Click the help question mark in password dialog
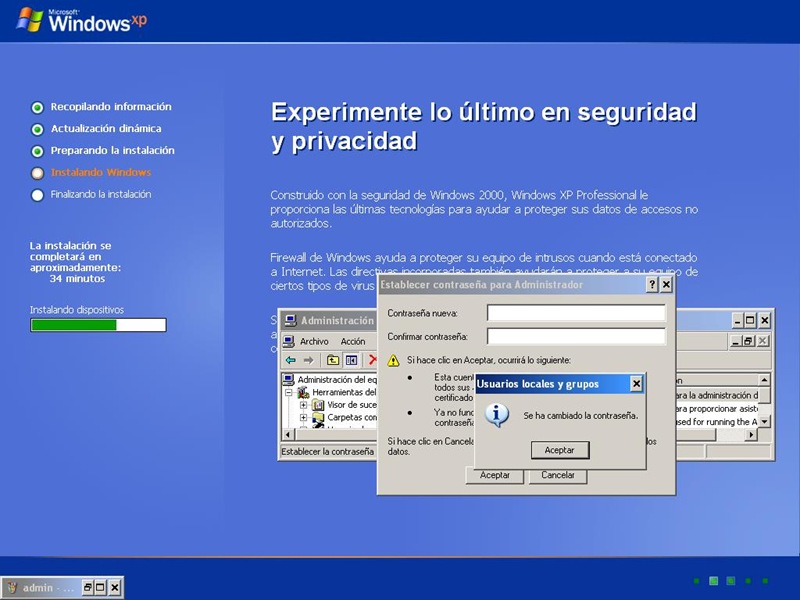Viewport: 800px width, 600px height. (x=652, y=285)
